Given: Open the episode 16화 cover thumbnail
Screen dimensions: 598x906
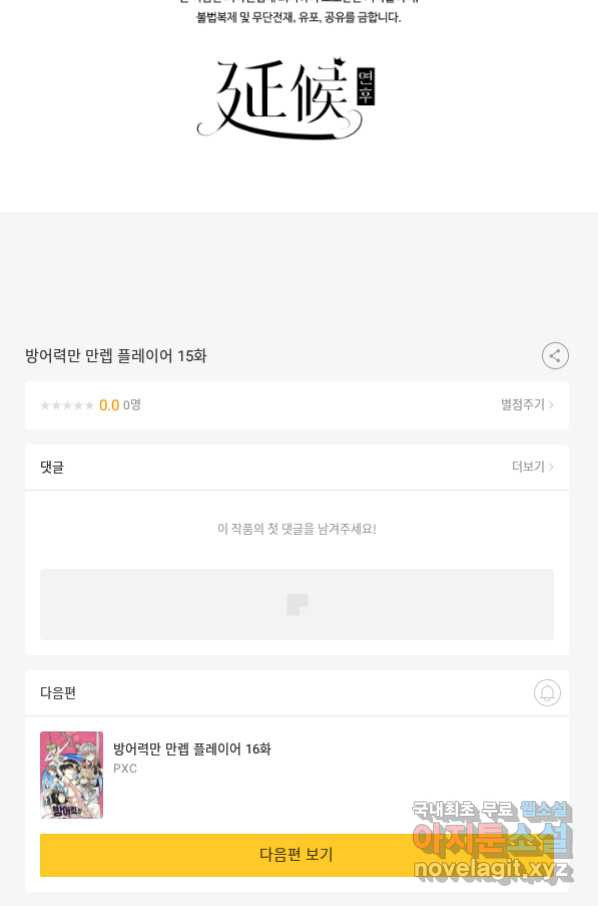Looking at the screenshot, I should tap(72, 775).
